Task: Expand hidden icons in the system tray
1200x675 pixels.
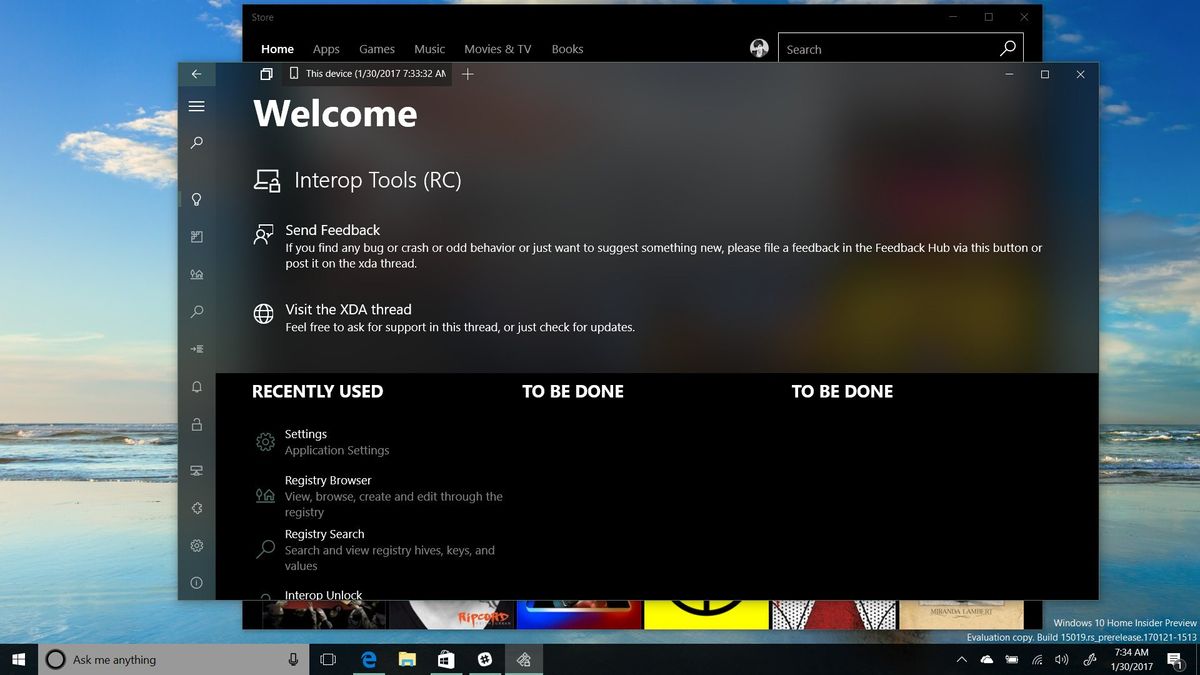Action: 961,660
